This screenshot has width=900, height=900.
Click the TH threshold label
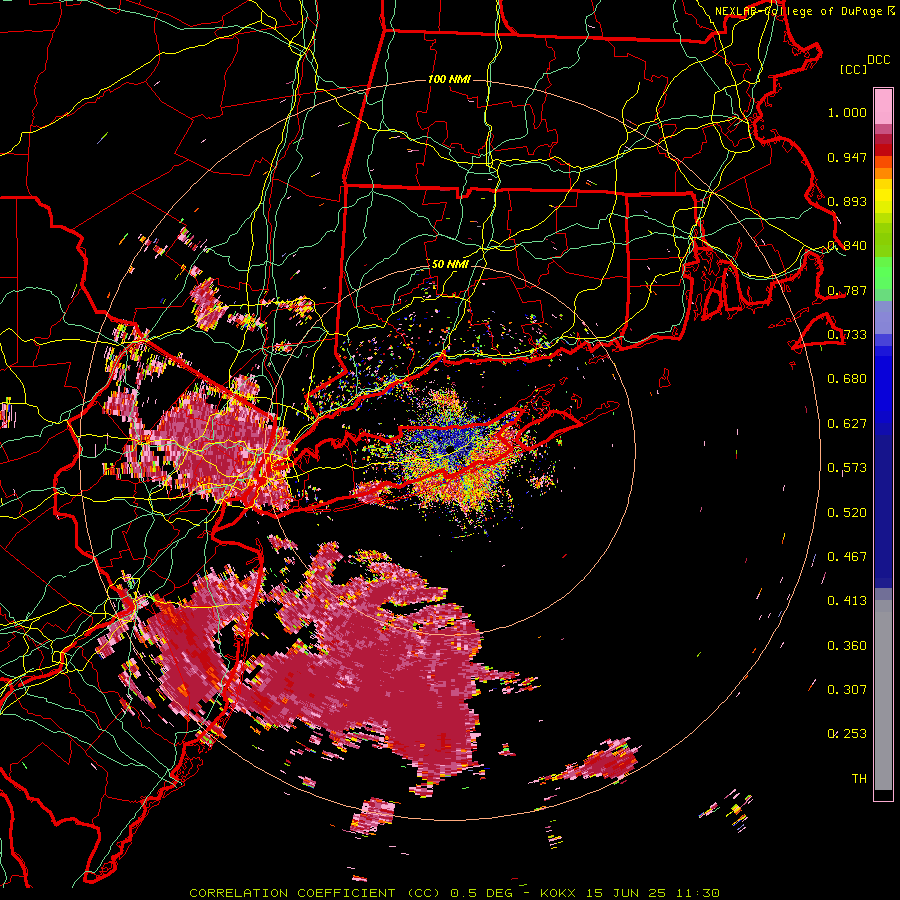(x=859, y=779)
